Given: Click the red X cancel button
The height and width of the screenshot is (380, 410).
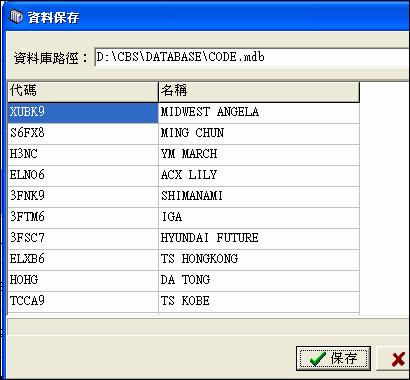Looking at the screenshot, I should pyautogui.click(x=393, y=358).
